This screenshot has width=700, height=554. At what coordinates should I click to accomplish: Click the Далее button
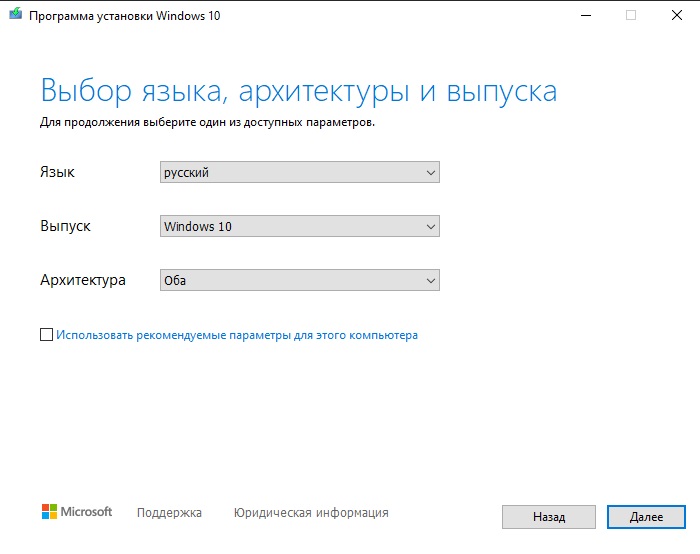coord(646,517)
